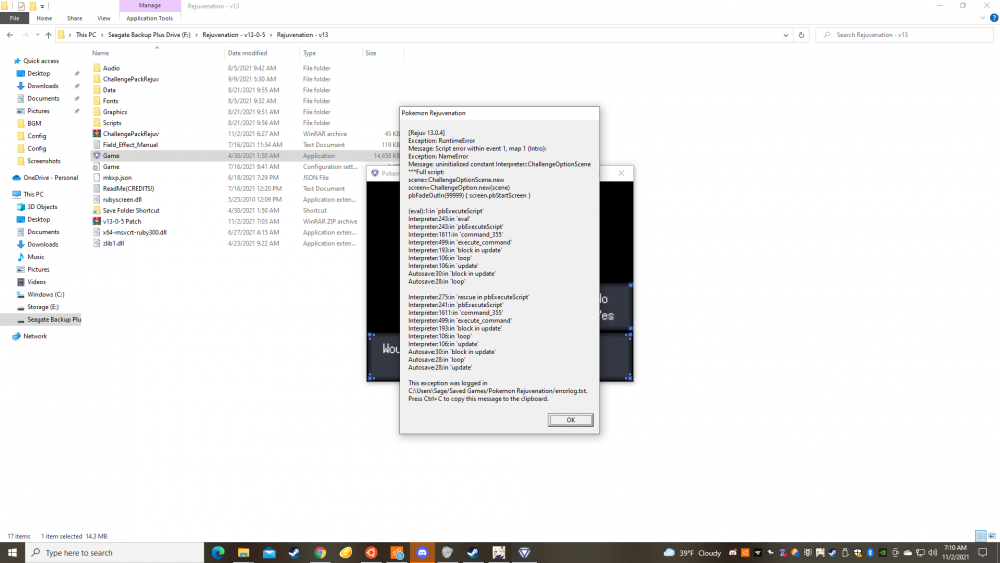Viewport: 1000px width, 563px height.
Task: Open the Share ribbon tab
Action: click(x=75, y=18)
